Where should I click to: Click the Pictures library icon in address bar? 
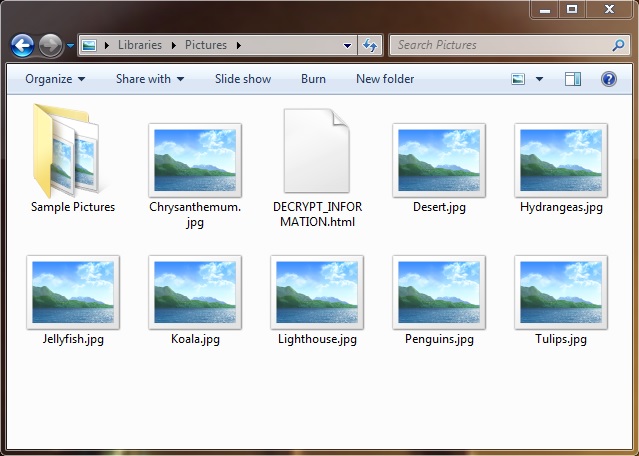click(x=89, y=45)
